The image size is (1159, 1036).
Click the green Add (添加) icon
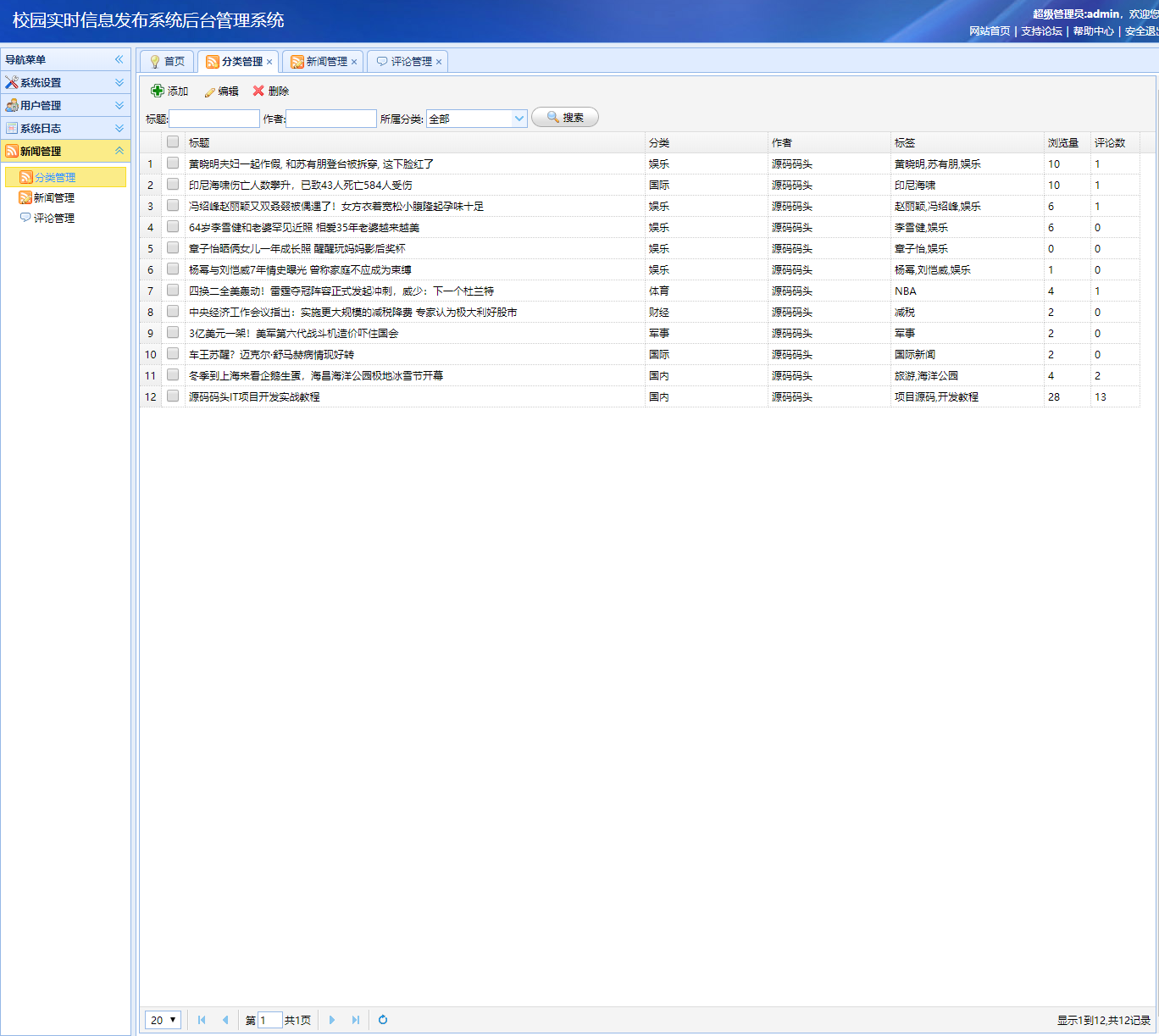158,91
